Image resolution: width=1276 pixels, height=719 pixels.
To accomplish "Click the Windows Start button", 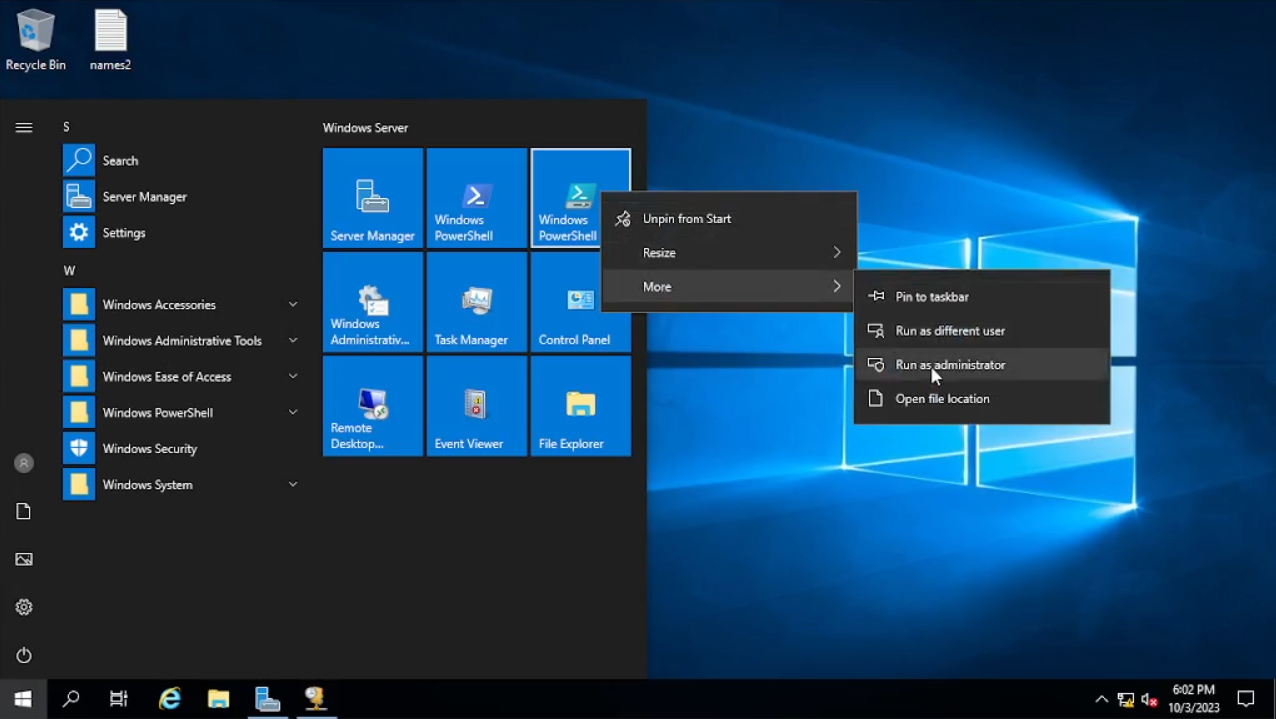I will [x=23, y=699].
